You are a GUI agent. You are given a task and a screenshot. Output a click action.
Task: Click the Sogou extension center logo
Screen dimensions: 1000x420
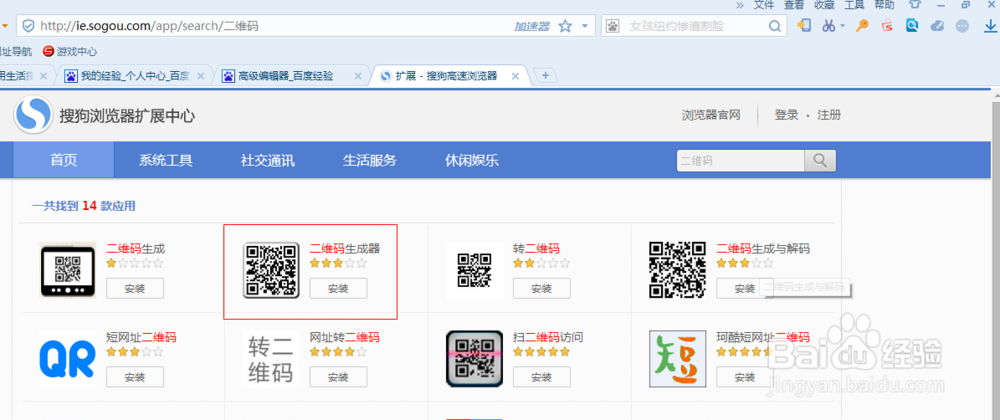pyautogui.click(x=33, y=115)
